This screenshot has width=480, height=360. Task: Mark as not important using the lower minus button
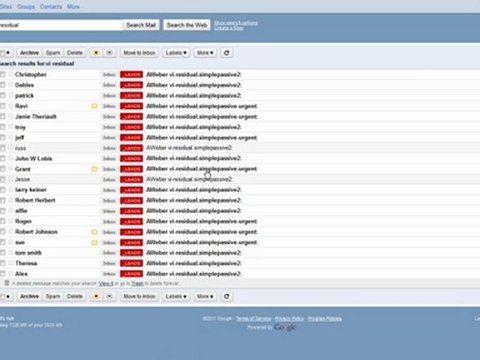109,296
